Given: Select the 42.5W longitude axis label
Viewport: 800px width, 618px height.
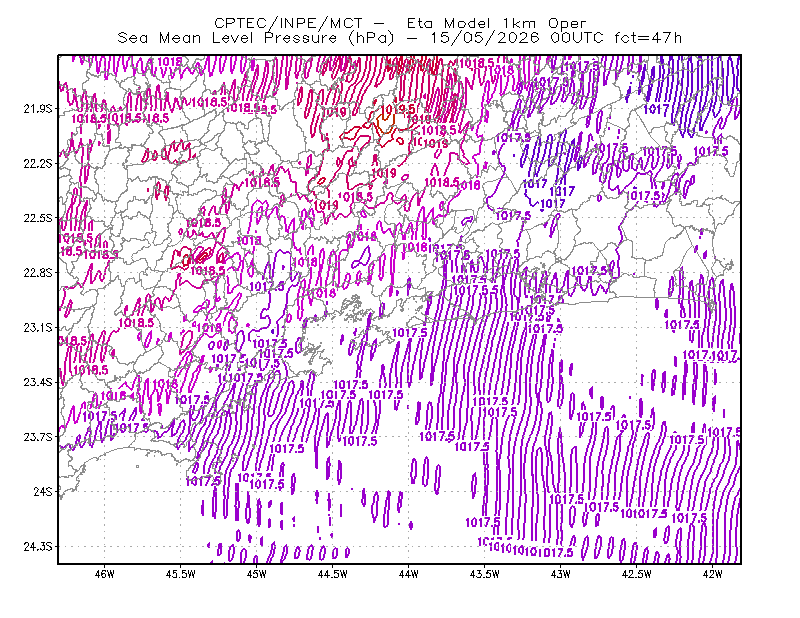Looking at the screenshot, I should (x=637, y=574).
